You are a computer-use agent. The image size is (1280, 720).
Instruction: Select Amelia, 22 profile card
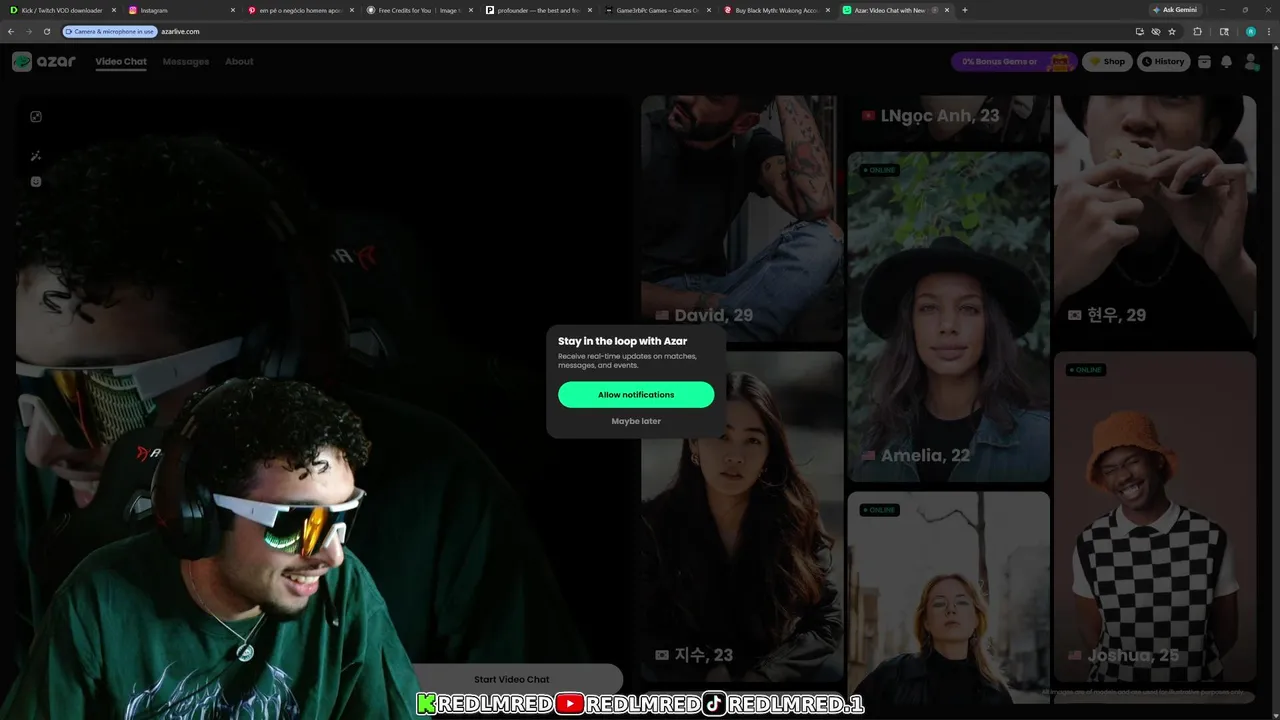[x=949, y=317]
